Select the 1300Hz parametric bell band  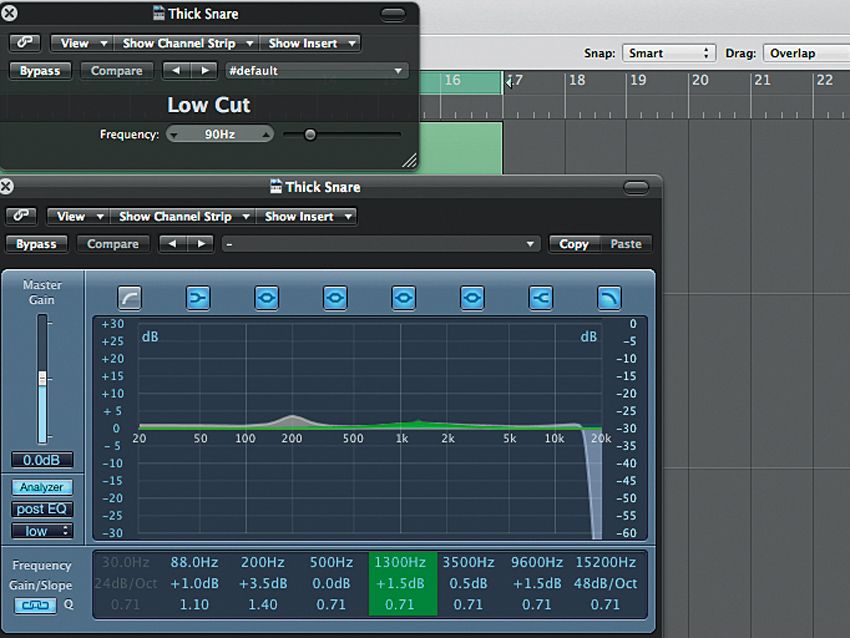404,297
